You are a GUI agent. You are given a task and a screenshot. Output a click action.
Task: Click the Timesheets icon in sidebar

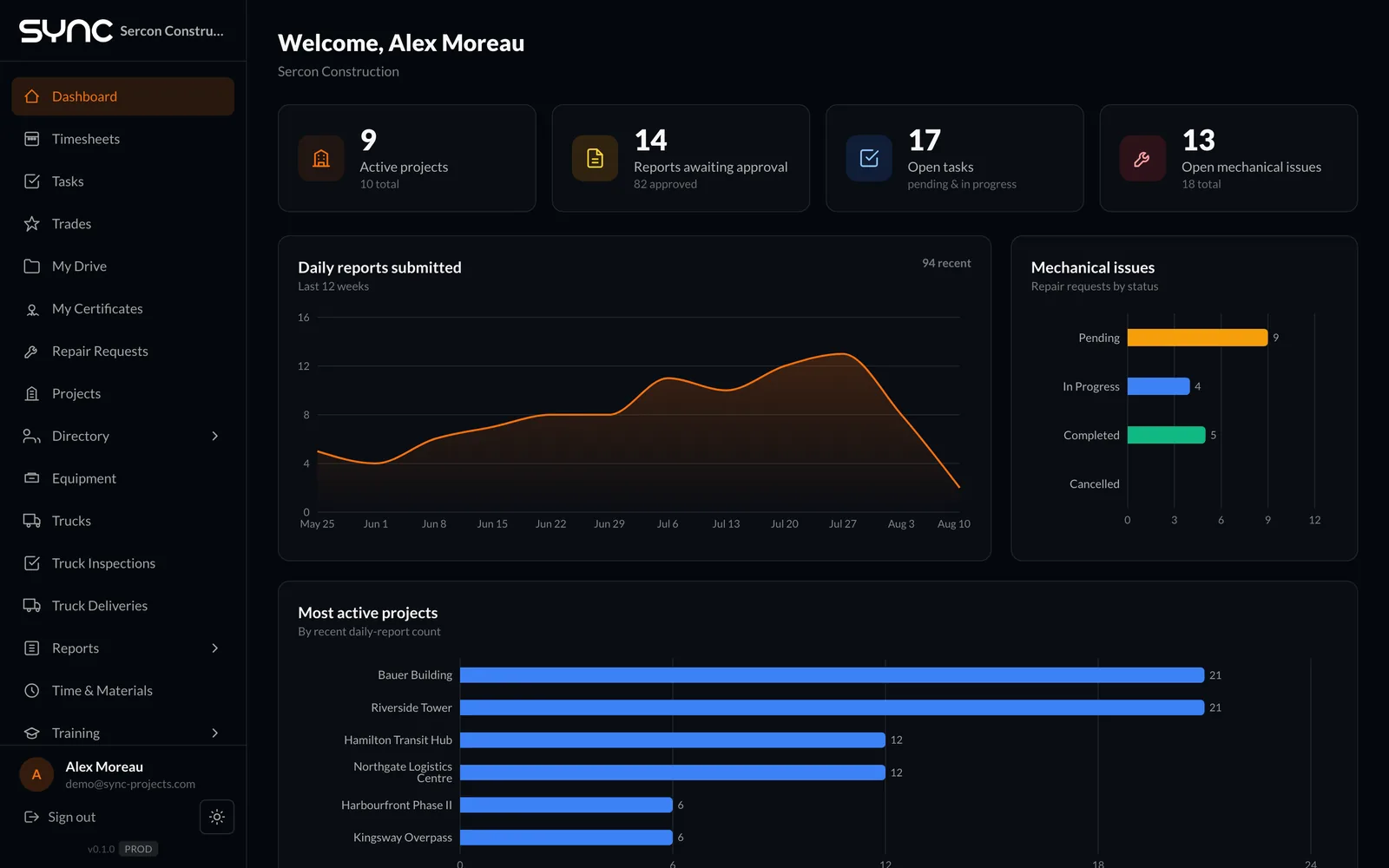coord(32,139)
